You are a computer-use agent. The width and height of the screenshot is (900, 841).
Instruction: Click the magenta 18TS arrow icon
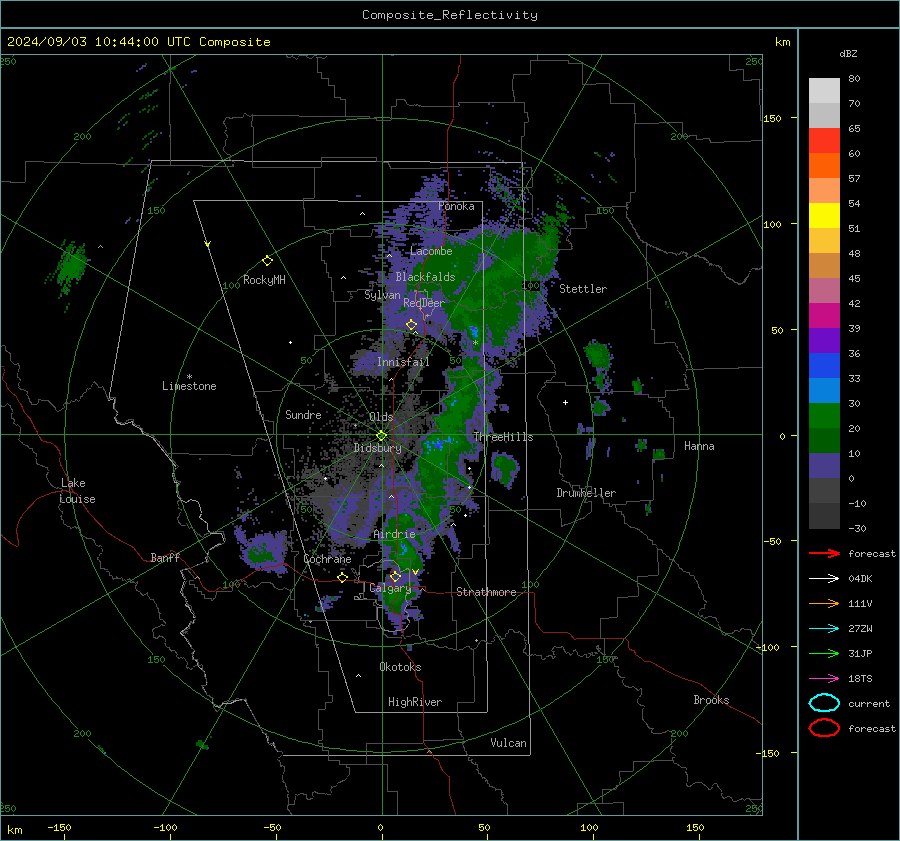(824, 679)
